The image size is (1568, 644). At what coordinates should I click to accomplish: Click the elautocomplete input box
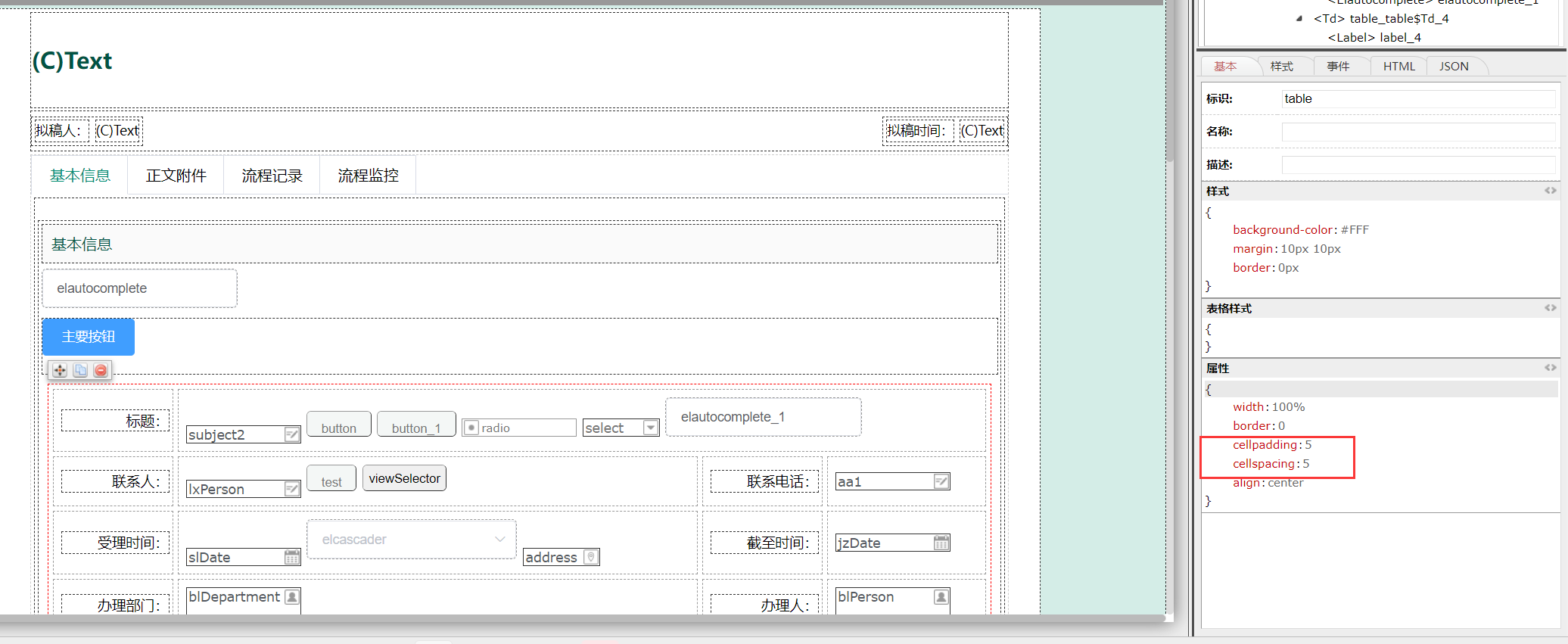140,288
